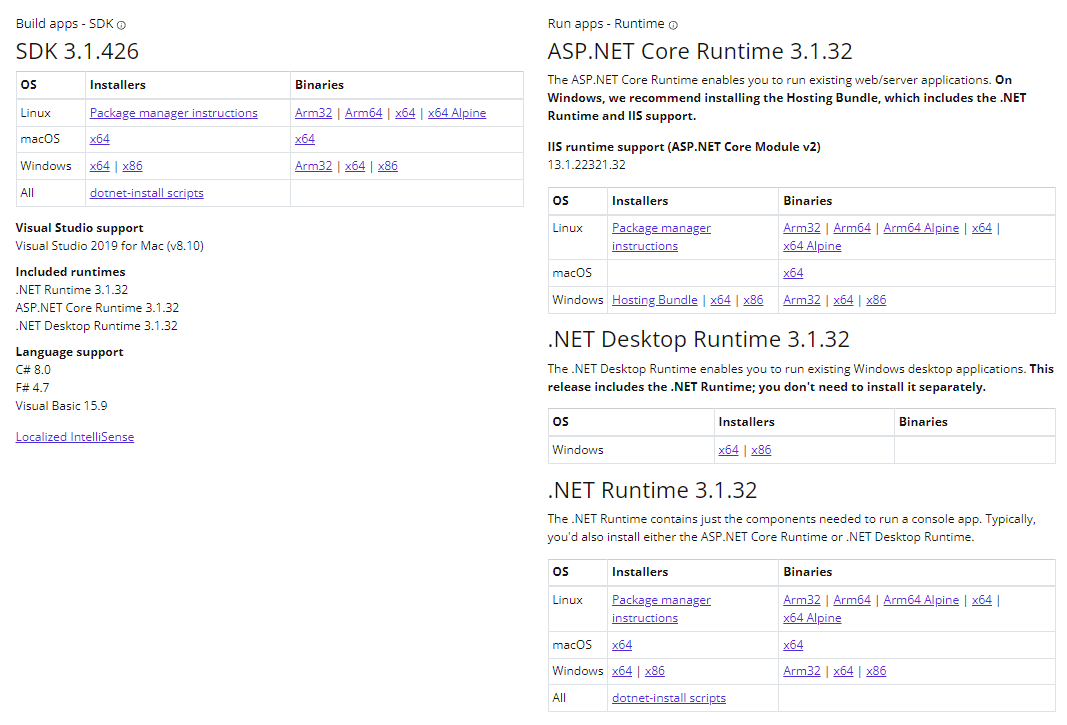Download ASP.NET Core macOS x64 binaries

point(793,273)
